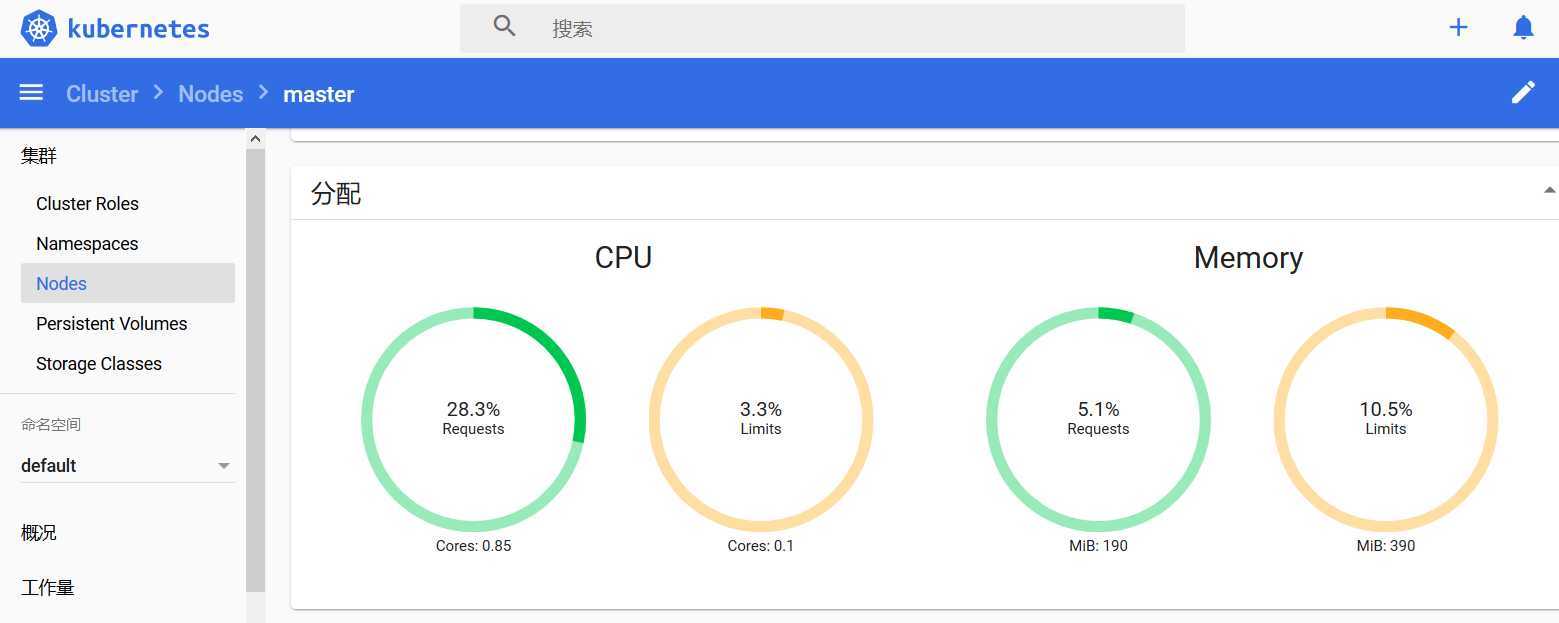The width and height of the screenshot is (1559, 623).
Task: Click the chevron between Cluster and Nodes
Action: pos(158,92)
